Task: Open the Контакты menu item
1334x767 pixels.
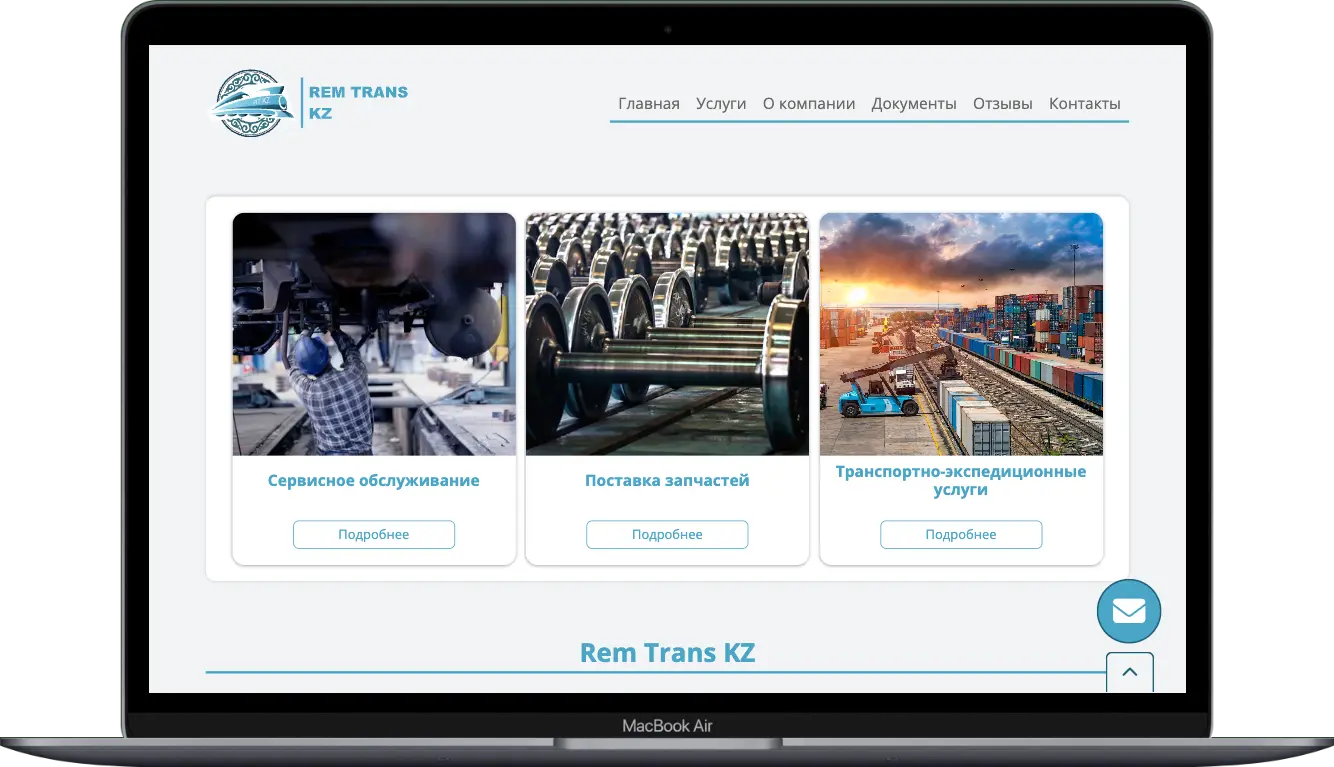Action: pyautogui.click(x=1084, y=104)
